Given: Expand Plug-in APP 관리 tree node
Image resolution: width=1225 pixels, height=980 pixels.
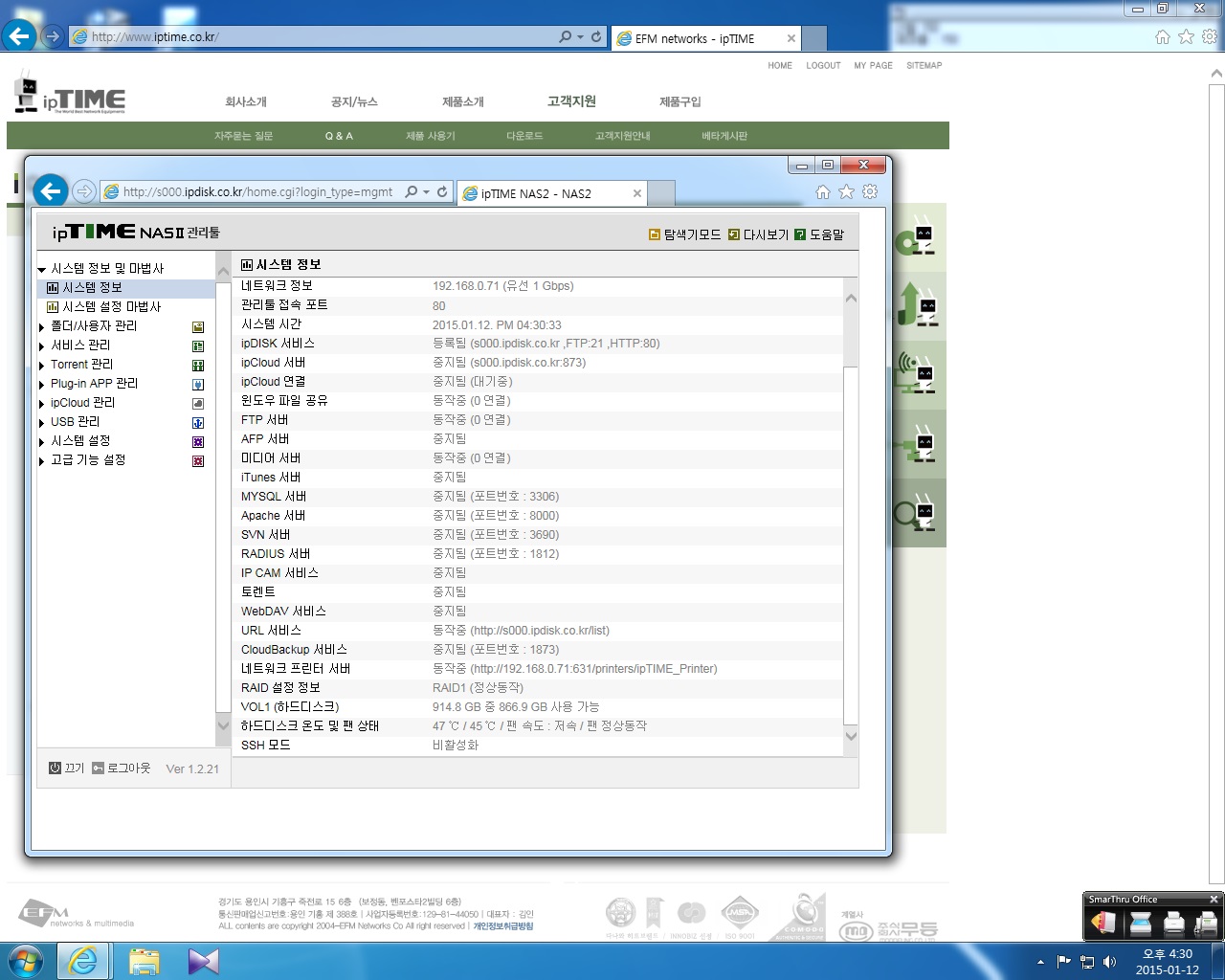Looking at the screenshot, I should click(x=42, y=385).
